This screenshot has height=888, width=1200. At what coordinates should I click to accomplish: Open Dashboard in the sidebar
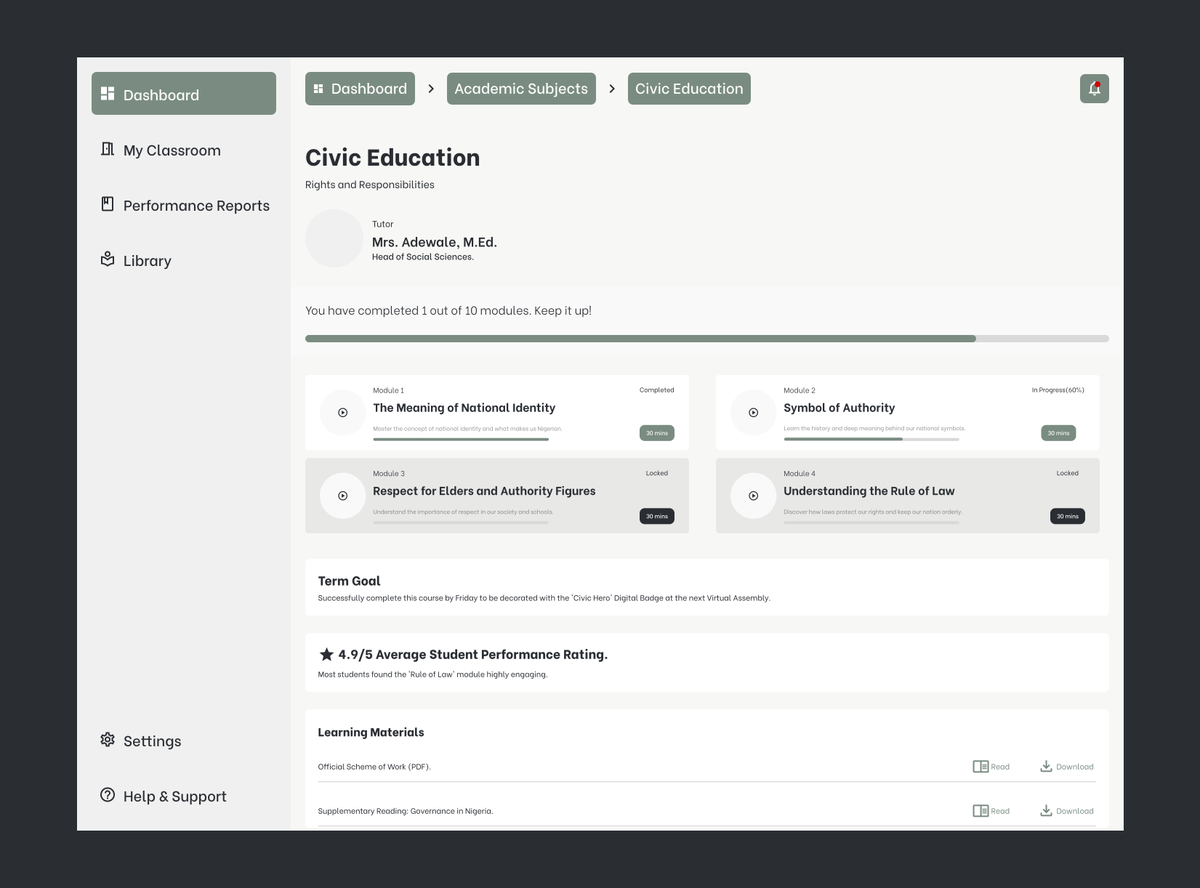(x=184, y=93)
